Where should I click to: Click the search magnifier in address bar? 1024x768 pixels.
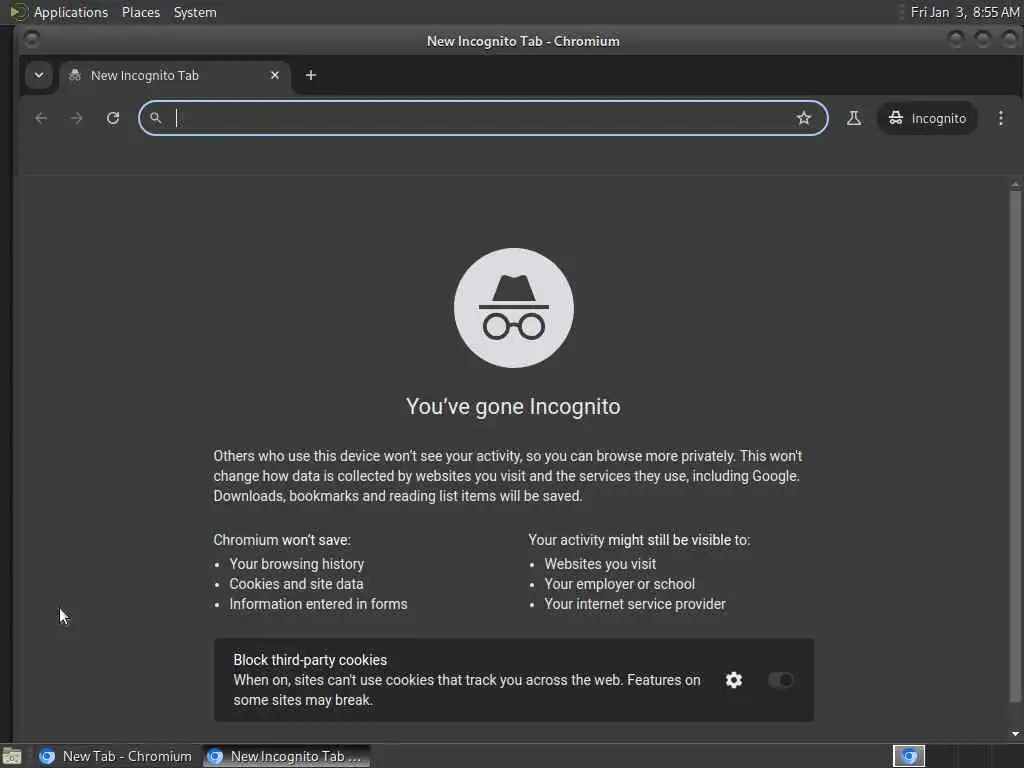tap(155, 118)
